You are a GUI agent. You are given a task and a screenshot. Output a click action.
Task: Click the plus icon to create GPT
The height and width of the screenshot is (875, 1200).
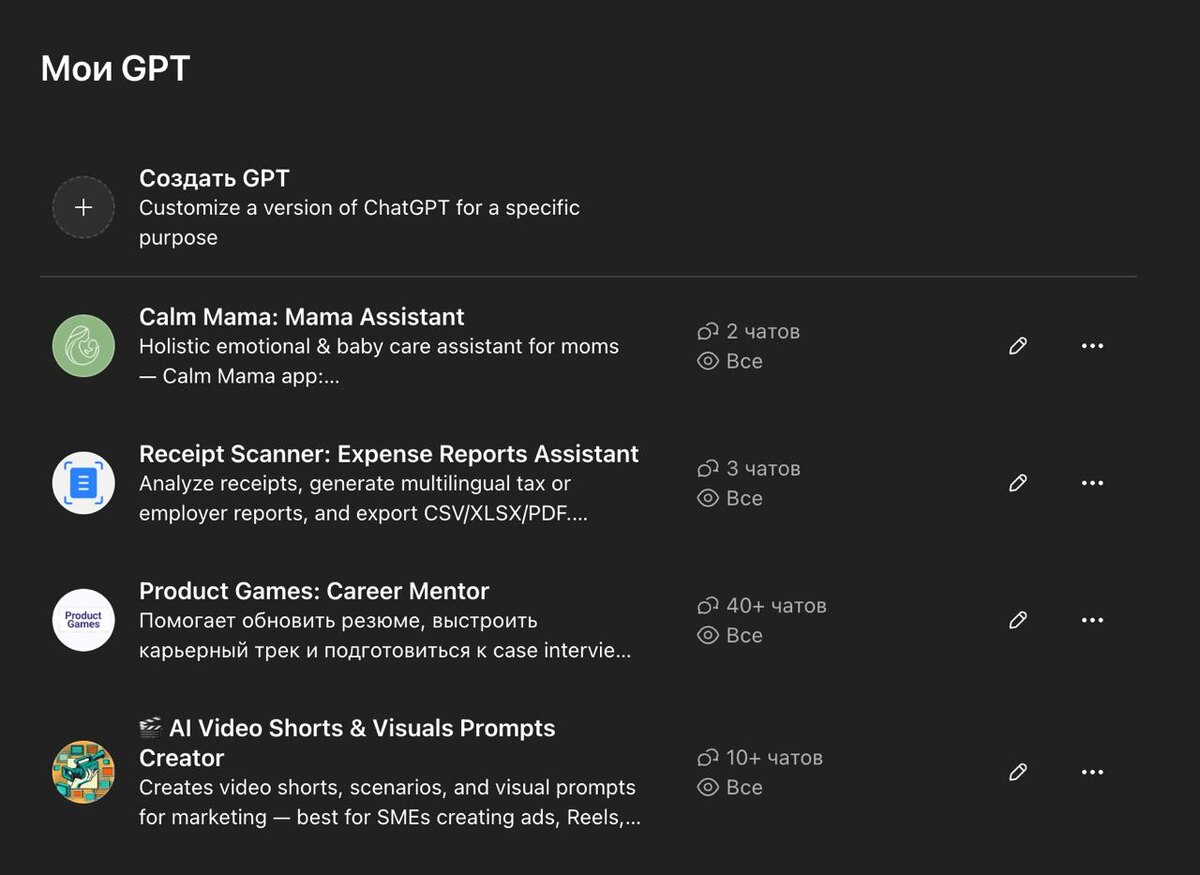click(x=84, y=207)
